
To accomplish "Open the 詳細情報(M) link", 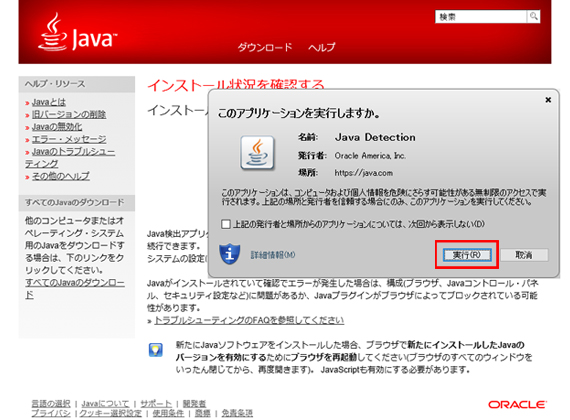I will [273, 255].
